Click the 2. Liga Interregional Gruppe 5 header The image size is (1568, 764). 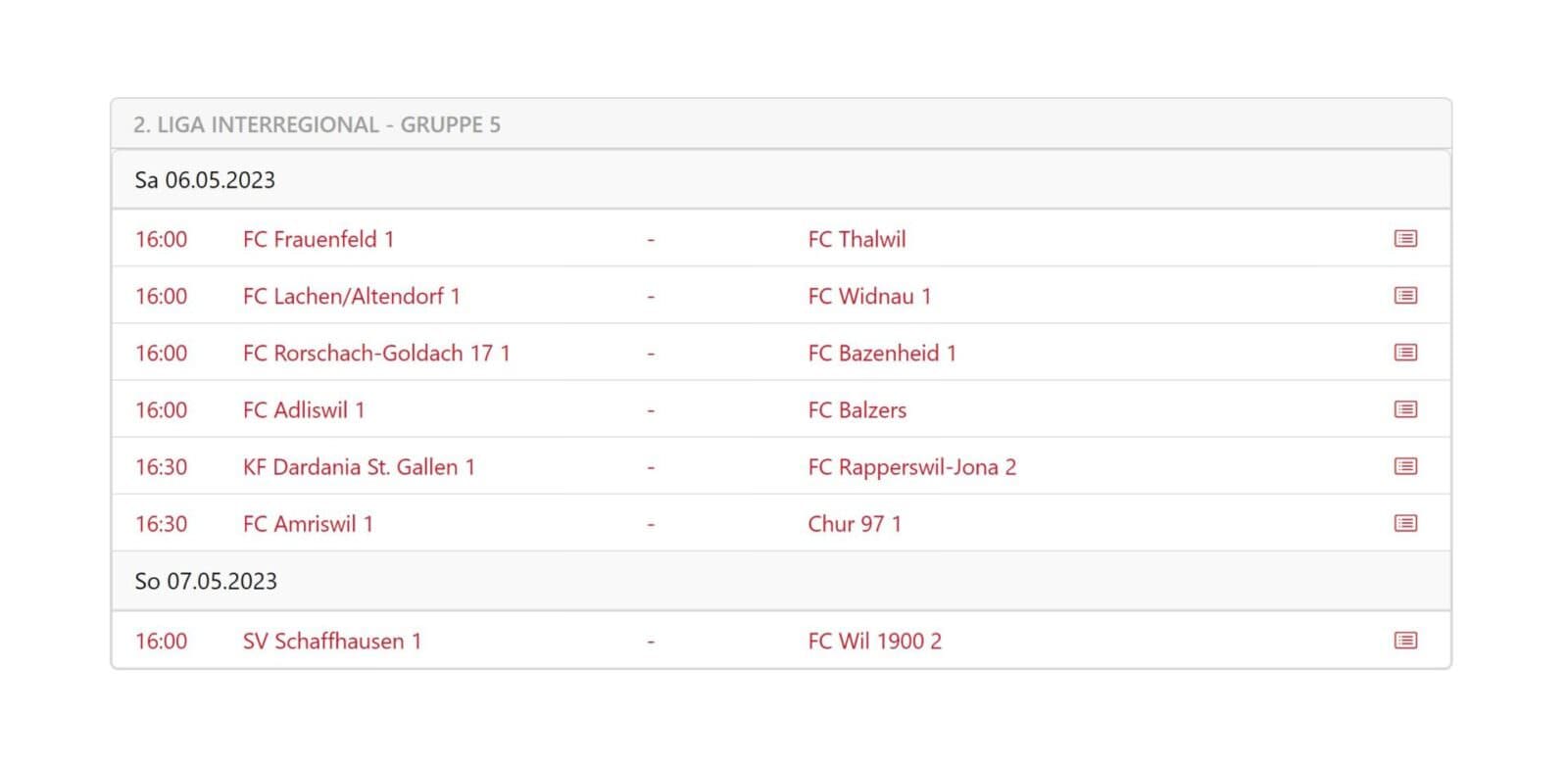[317, 124]
